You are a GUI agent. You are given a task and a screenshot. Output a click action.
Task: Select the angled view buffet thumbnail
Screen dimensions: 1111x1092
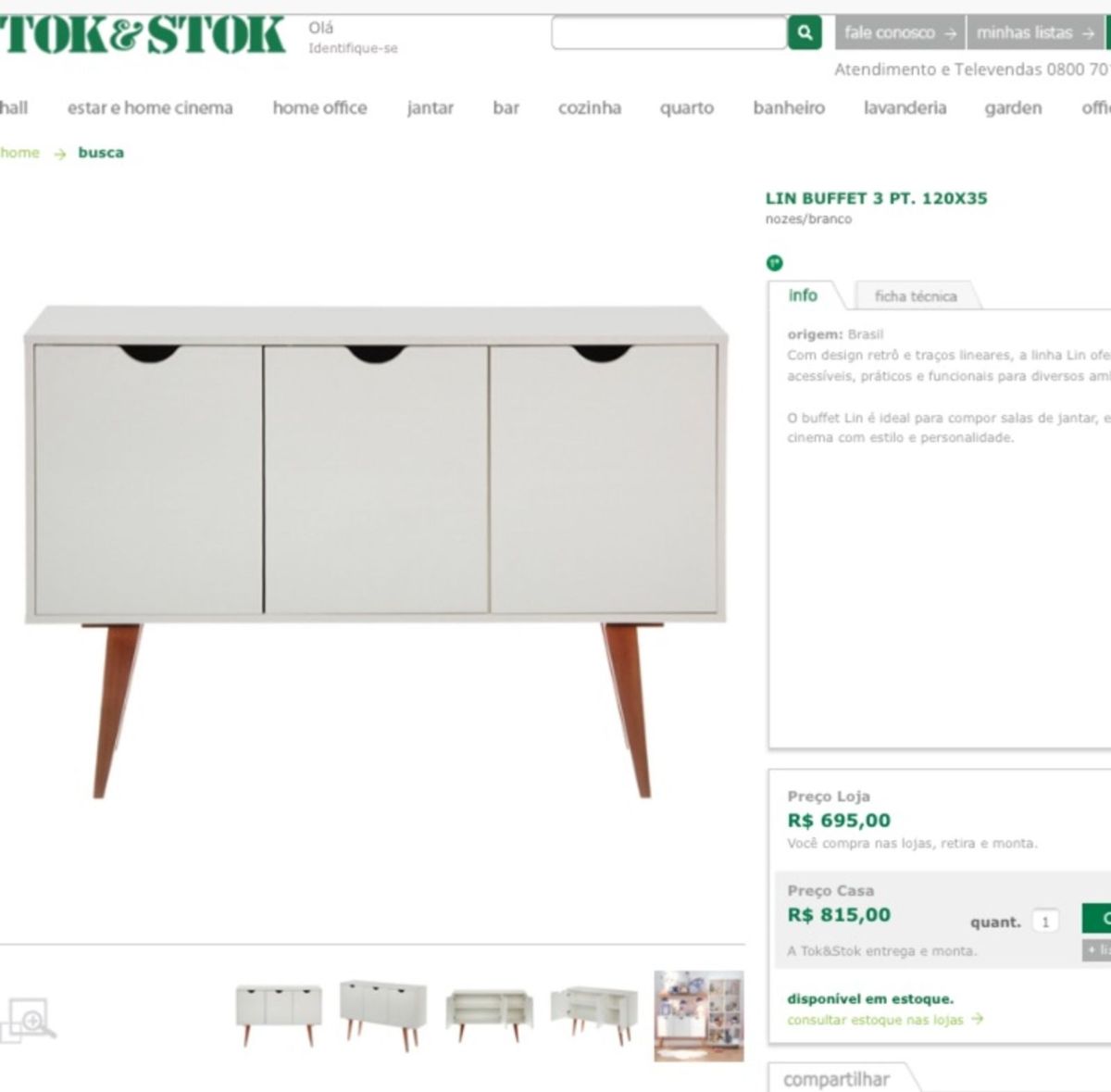point(383,1011)
